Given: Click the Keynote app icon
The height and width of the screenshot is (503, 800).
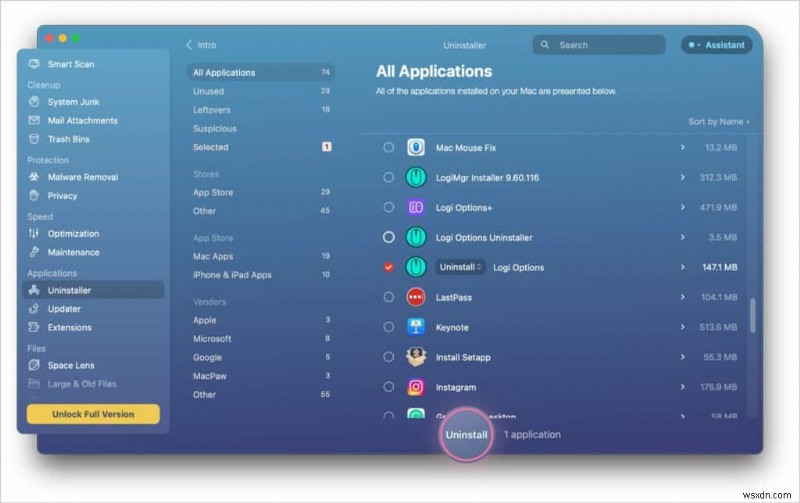Looking at the screenshot, I should tap(416, 327).
